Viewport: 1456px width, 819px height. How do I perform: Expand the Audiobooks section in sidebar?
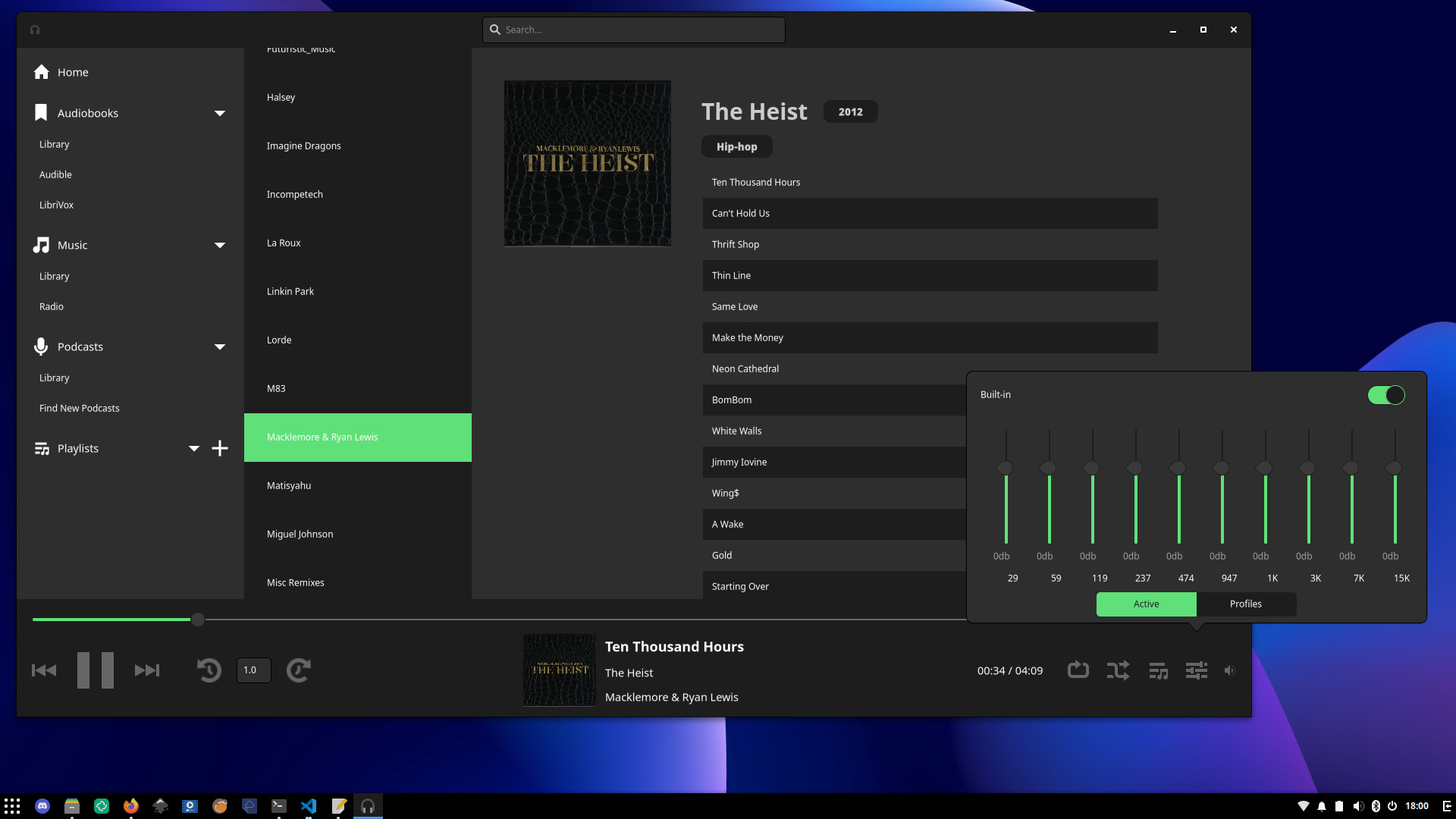[x=219, y=112]
